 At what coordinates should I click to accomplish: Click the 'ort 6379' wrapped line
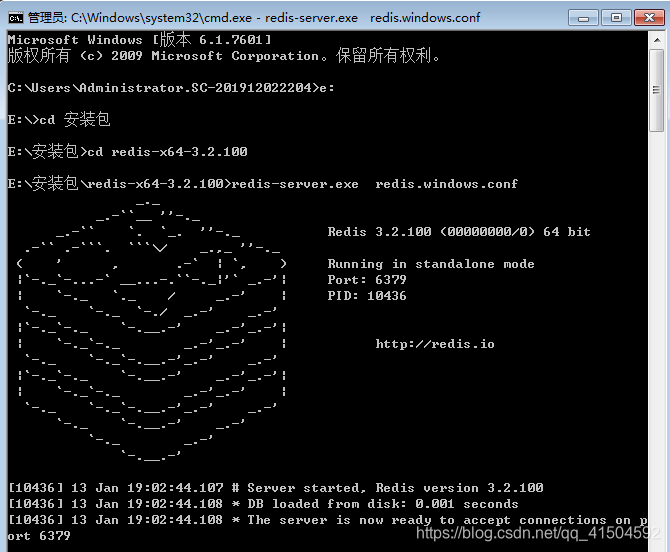39,536
